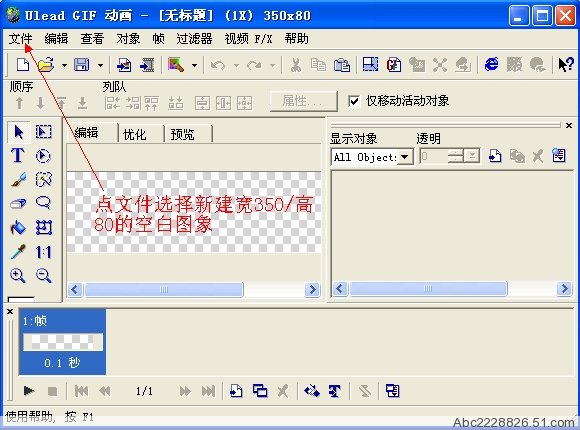Select the Paintbrush tool
This screenshot has height=430, width=580.
[x=18, y=179]
